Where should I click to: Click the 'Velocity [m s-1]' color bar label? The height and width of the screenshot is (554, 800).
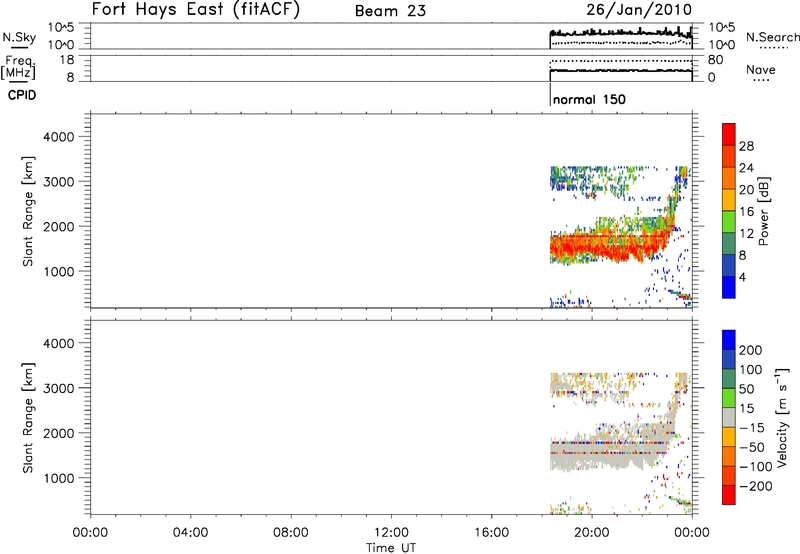click(781, 417)
